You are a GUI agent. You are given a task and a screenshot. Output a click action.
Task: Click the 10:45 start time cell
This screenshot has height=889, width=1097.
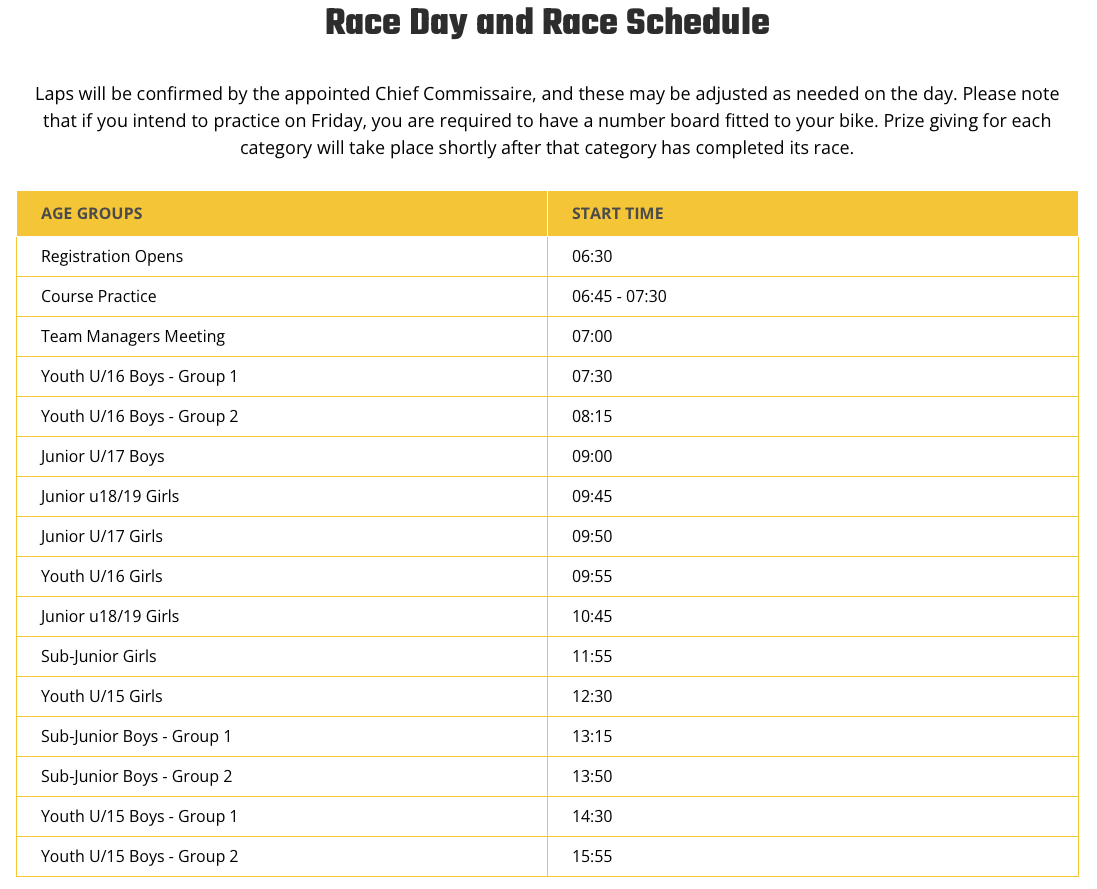click(x=592, y=616)
